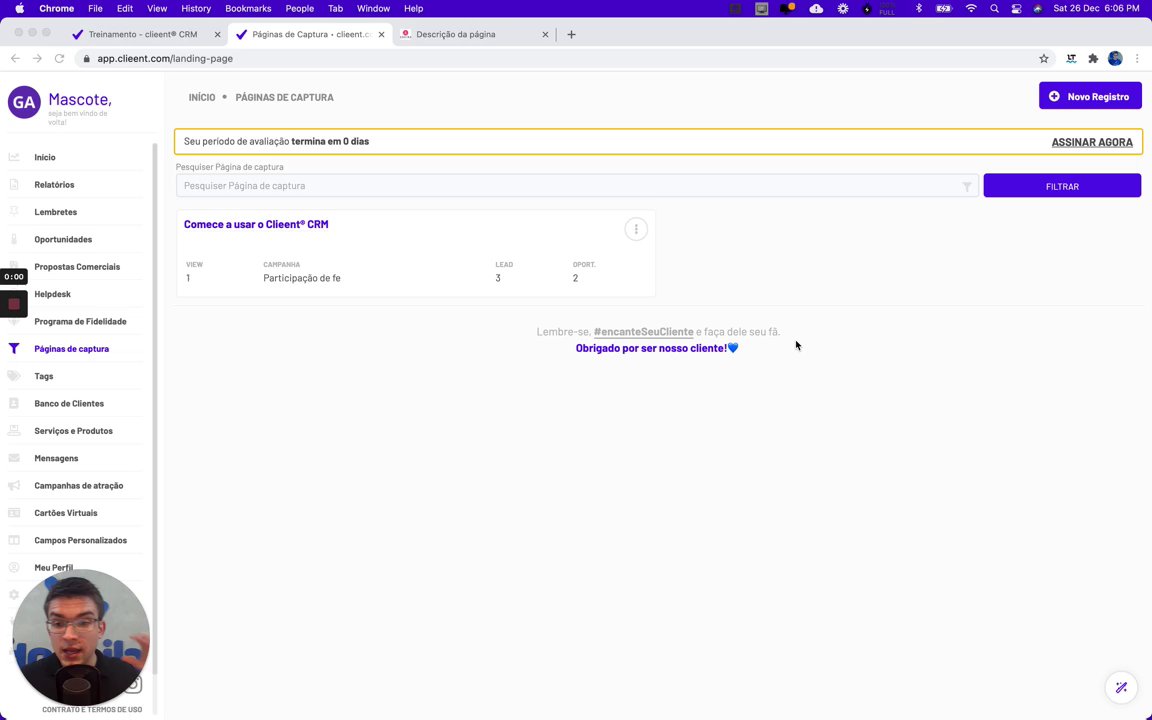The width and height of the screenshot is (1152, 720).
Task: Open macOS Control Center icon
Action: (x=1016, y=9)
